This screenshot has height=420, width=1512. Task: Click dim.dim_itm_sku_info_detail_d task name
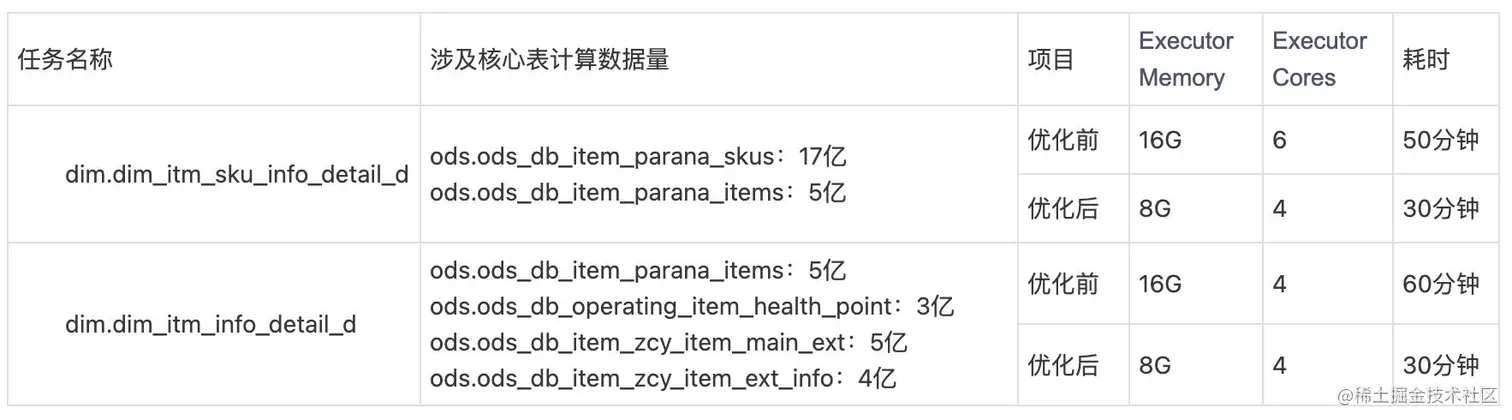(237, 174)
